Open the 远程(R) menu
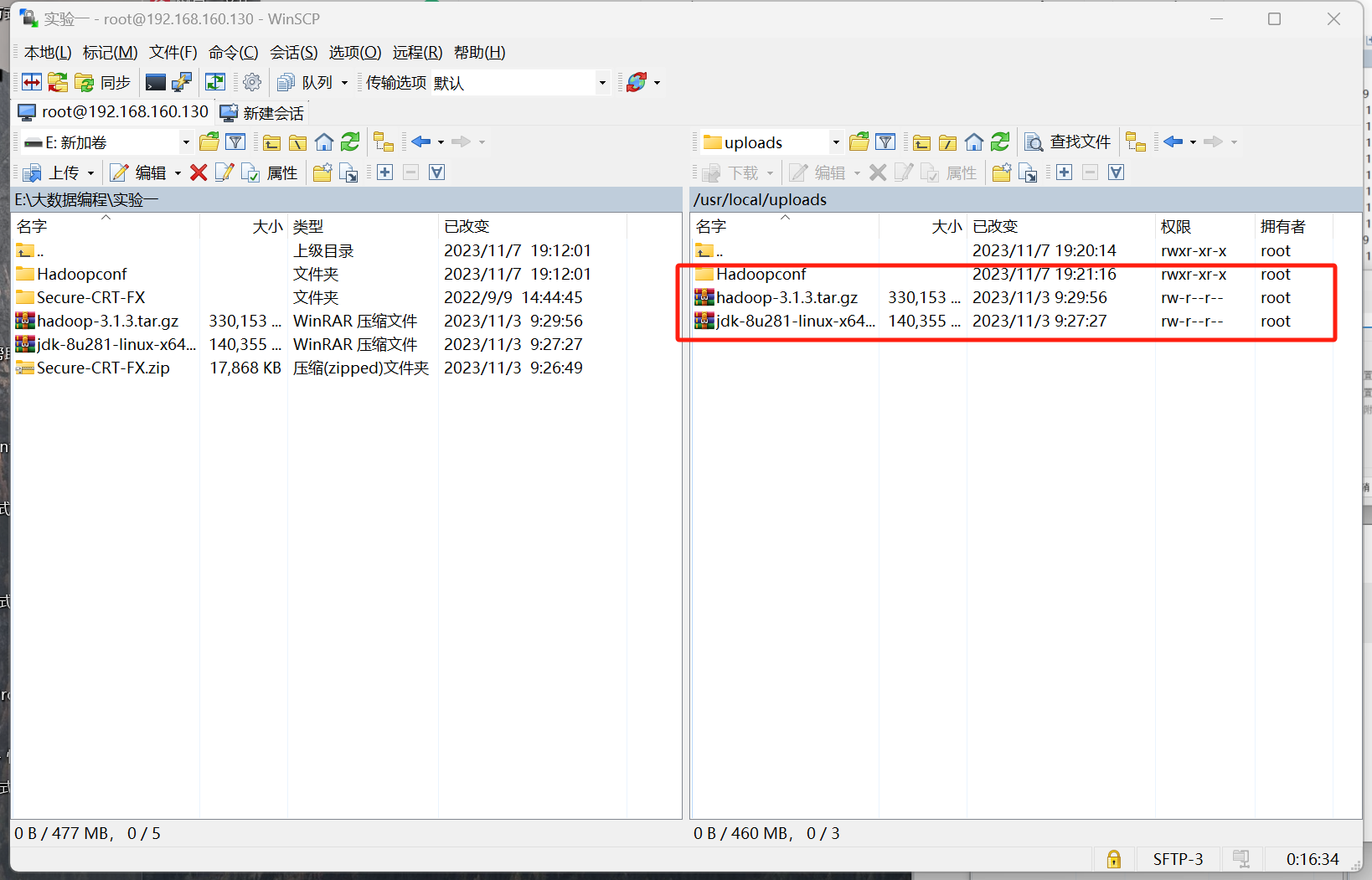 click(x=417, y=52)
